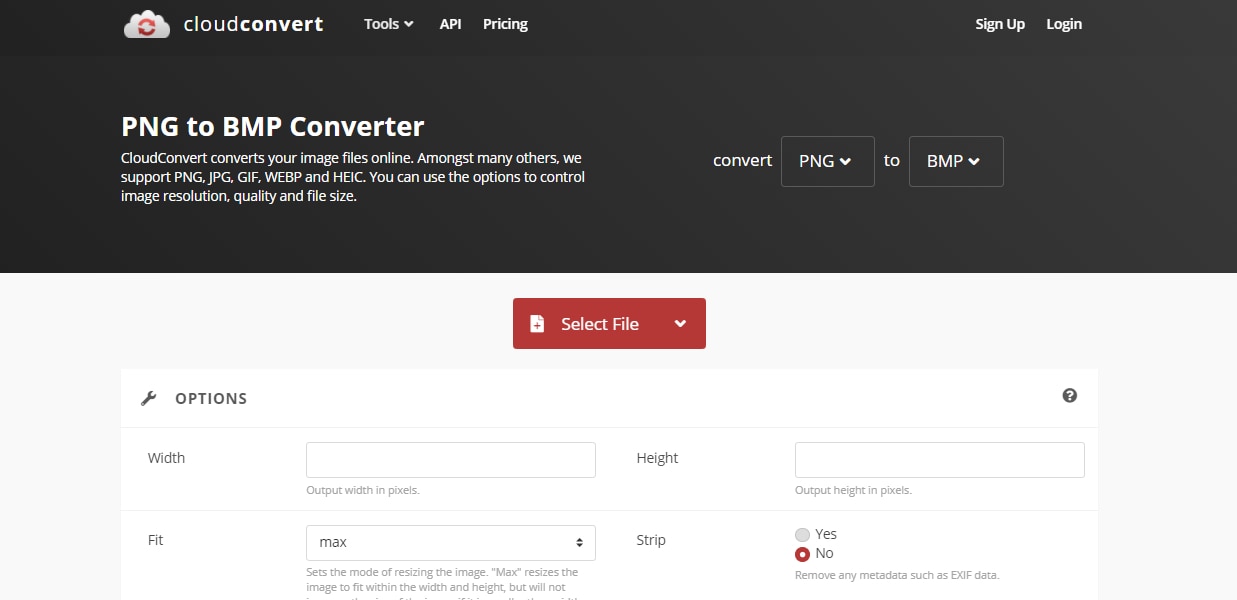Click the Select File button
Viewport: 1237px width, 600px height.
[x=609, y=323]
